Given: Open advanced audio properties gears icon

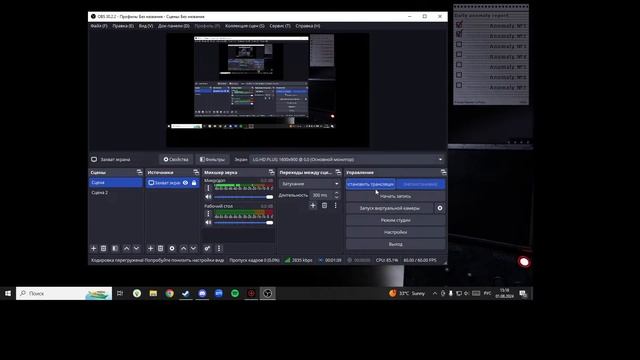Looking at the screenshot, I should point(207,248).
